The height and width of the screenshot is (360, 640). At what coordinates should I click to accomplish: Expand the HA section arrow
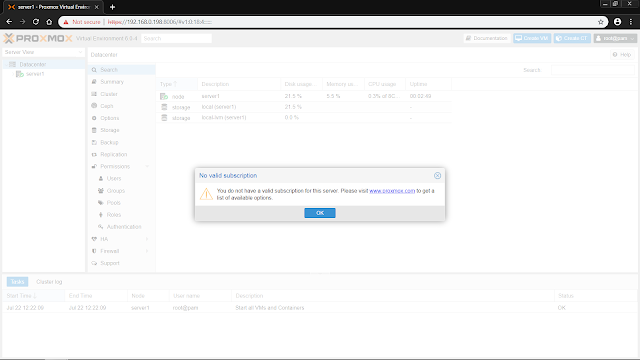pos(147,239)
